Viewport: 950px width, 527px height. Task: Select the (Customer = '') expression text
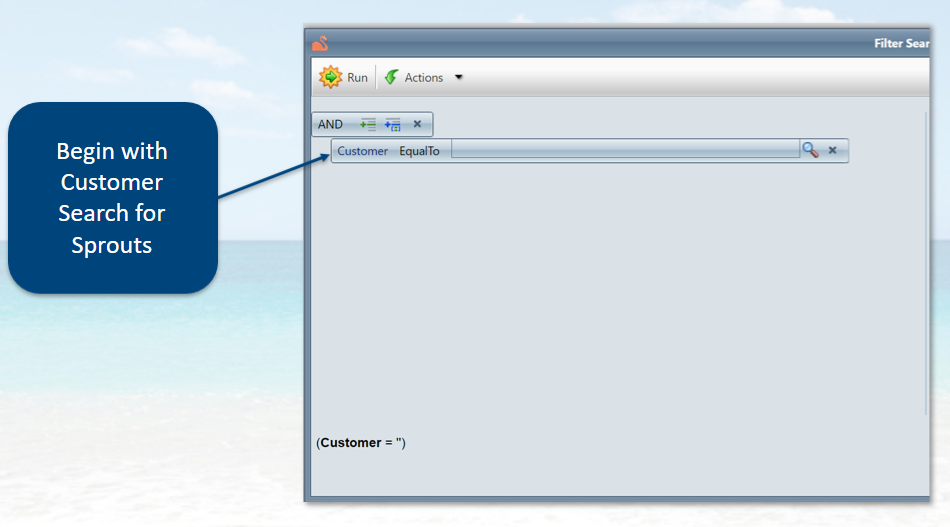click(361, 442)
